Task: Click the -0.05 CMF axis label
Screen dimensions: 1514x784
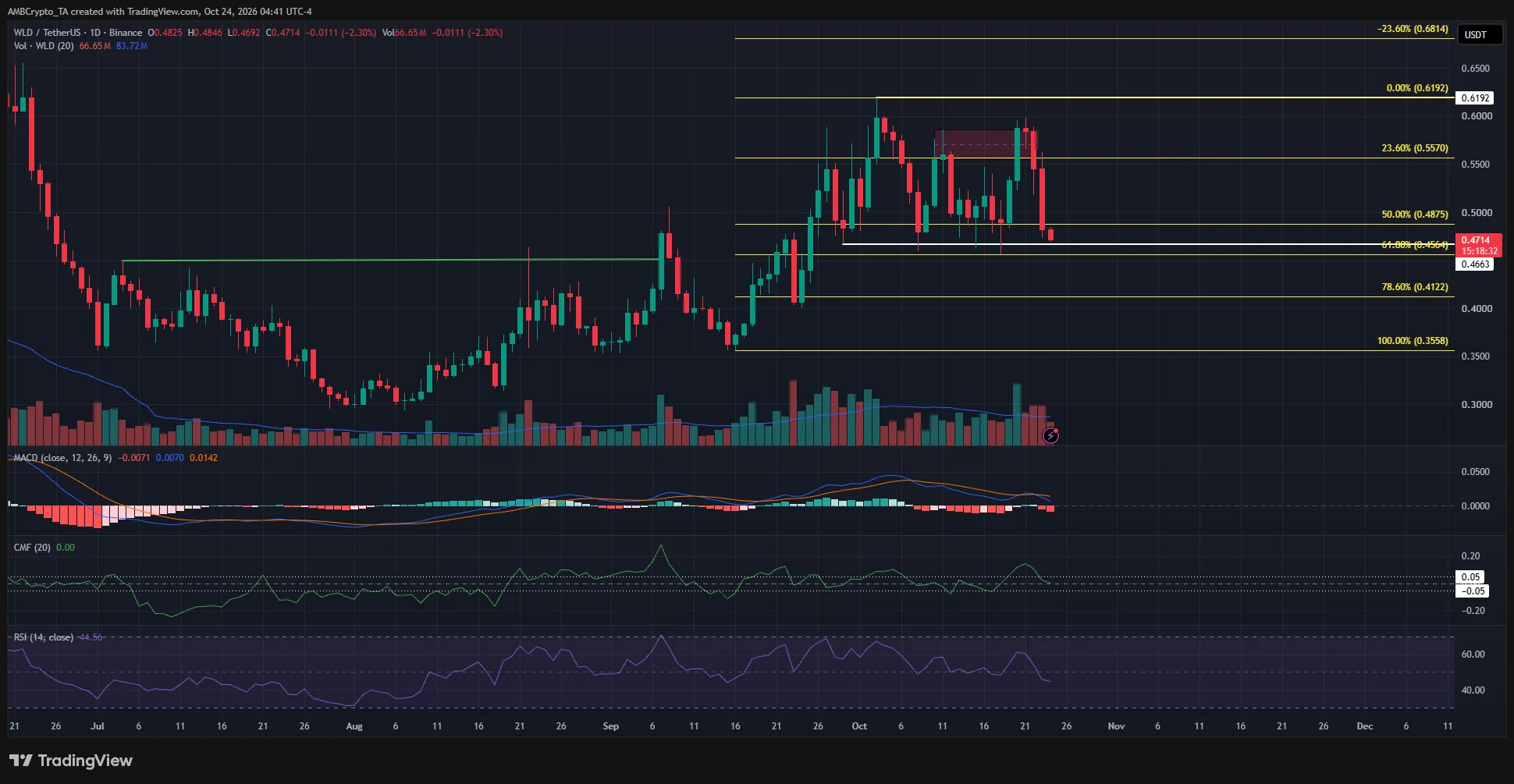Action: (1473, 591)
